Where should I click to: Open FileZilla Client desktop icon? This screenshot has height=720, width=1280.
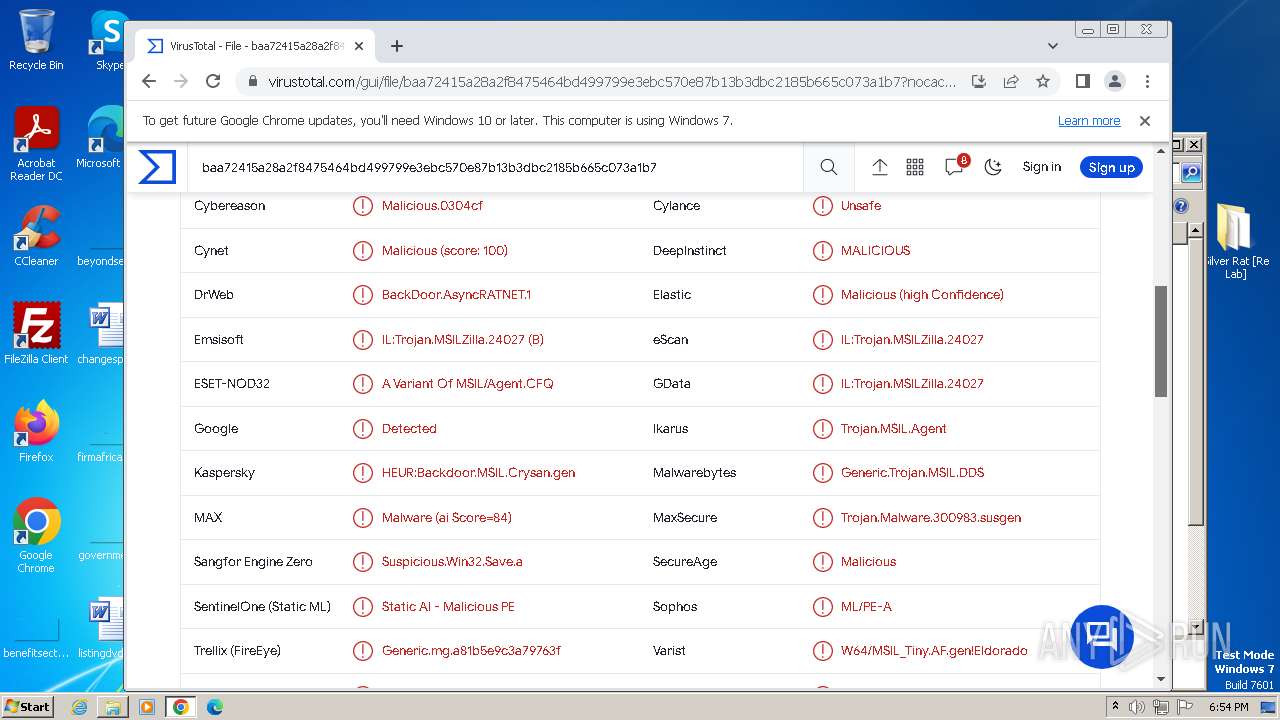36,333
